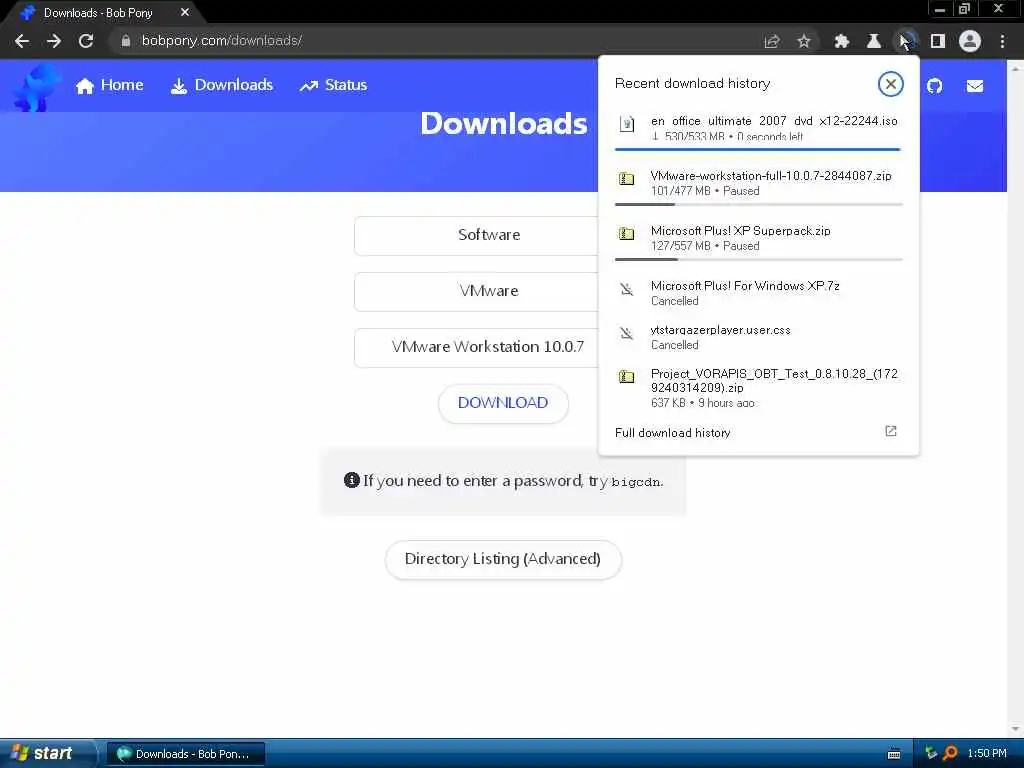Open Directory Listing (Advanced)
The height and width of the screenshot is (768, 1024).
coord(503,559)
